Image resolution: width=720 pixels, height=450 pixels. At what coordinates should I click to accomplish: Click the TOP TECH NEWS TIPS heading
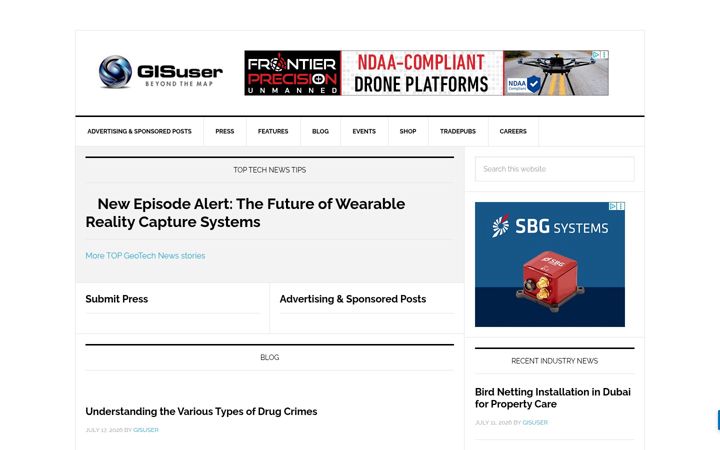[x=270, y=170]
